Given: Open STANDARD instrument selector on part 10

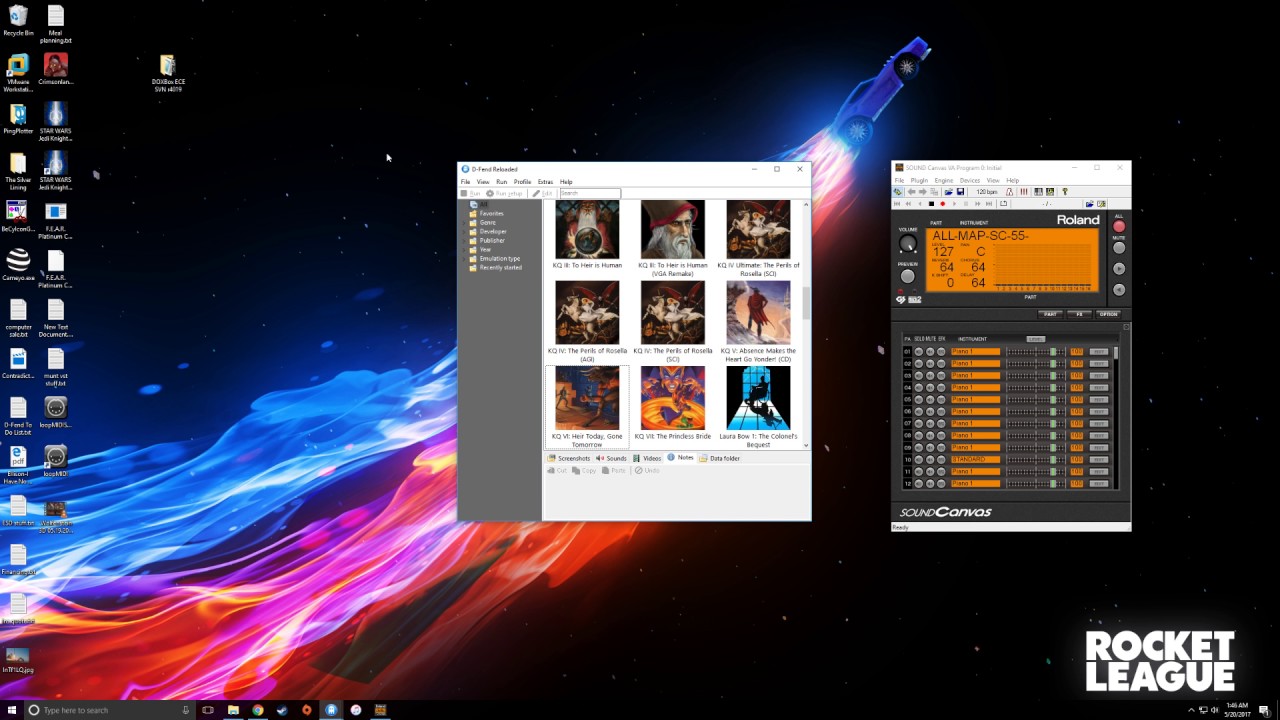Looking at the screenshot, I should tap(976, 460).
